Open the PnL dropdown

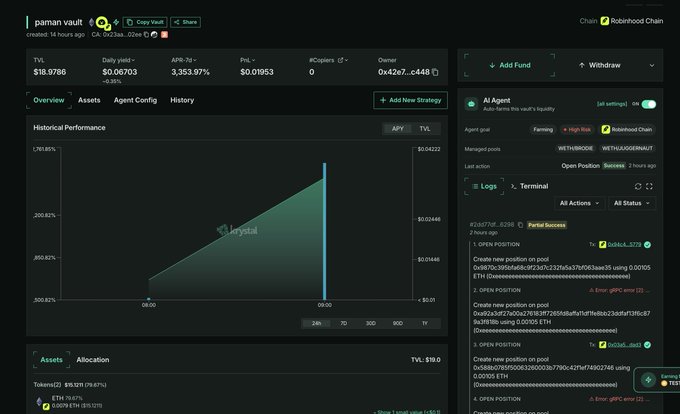pyautogui.click(x=248, y=60)
